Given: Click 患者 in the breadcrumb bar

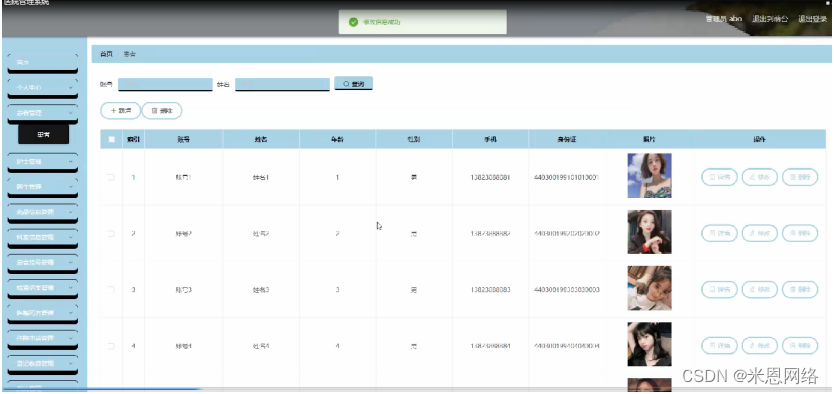Looking at the screenshot, I should pyautogui.click(x=130, y=54).
